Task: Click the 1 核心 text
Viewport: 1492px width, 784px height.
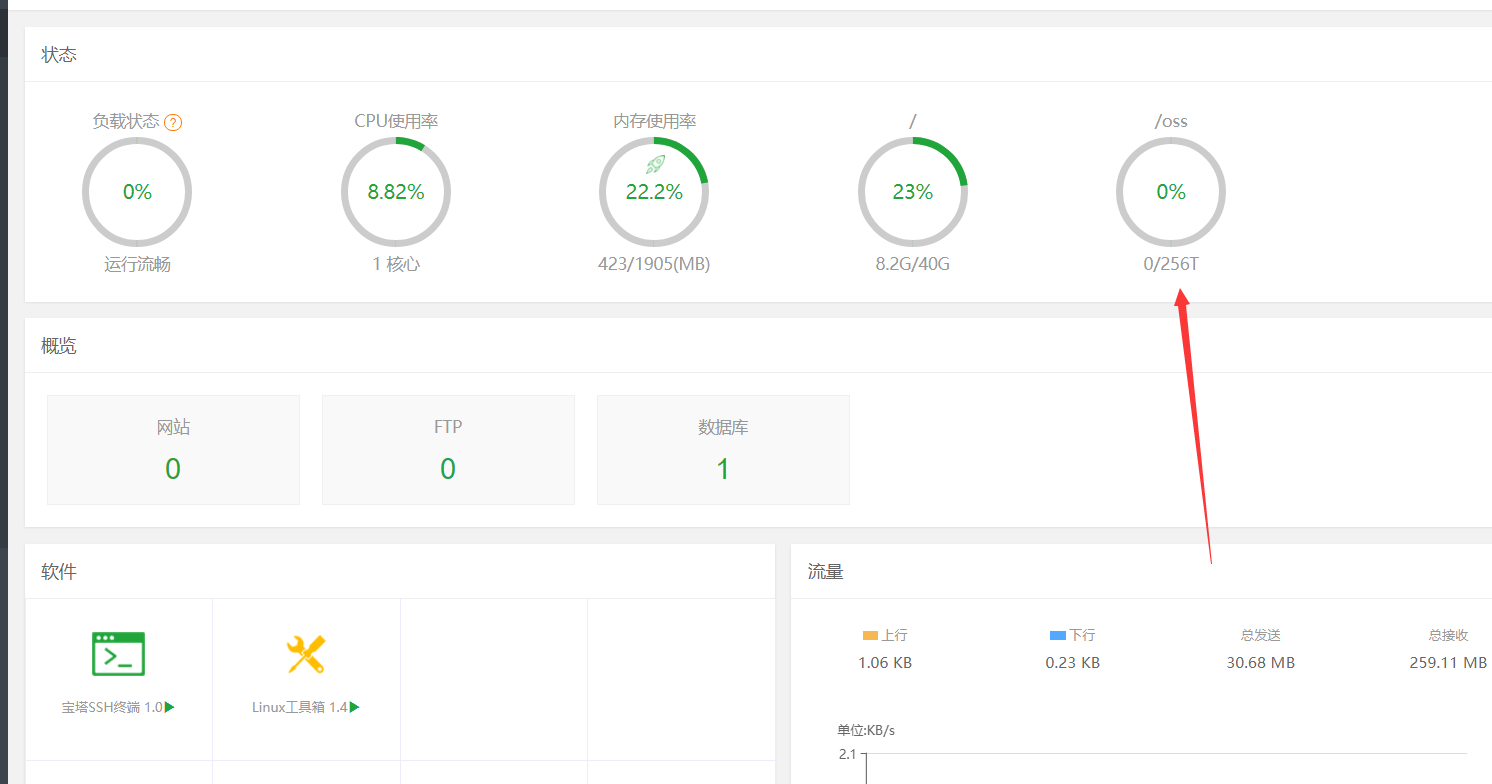Action: tap(396, 265)
